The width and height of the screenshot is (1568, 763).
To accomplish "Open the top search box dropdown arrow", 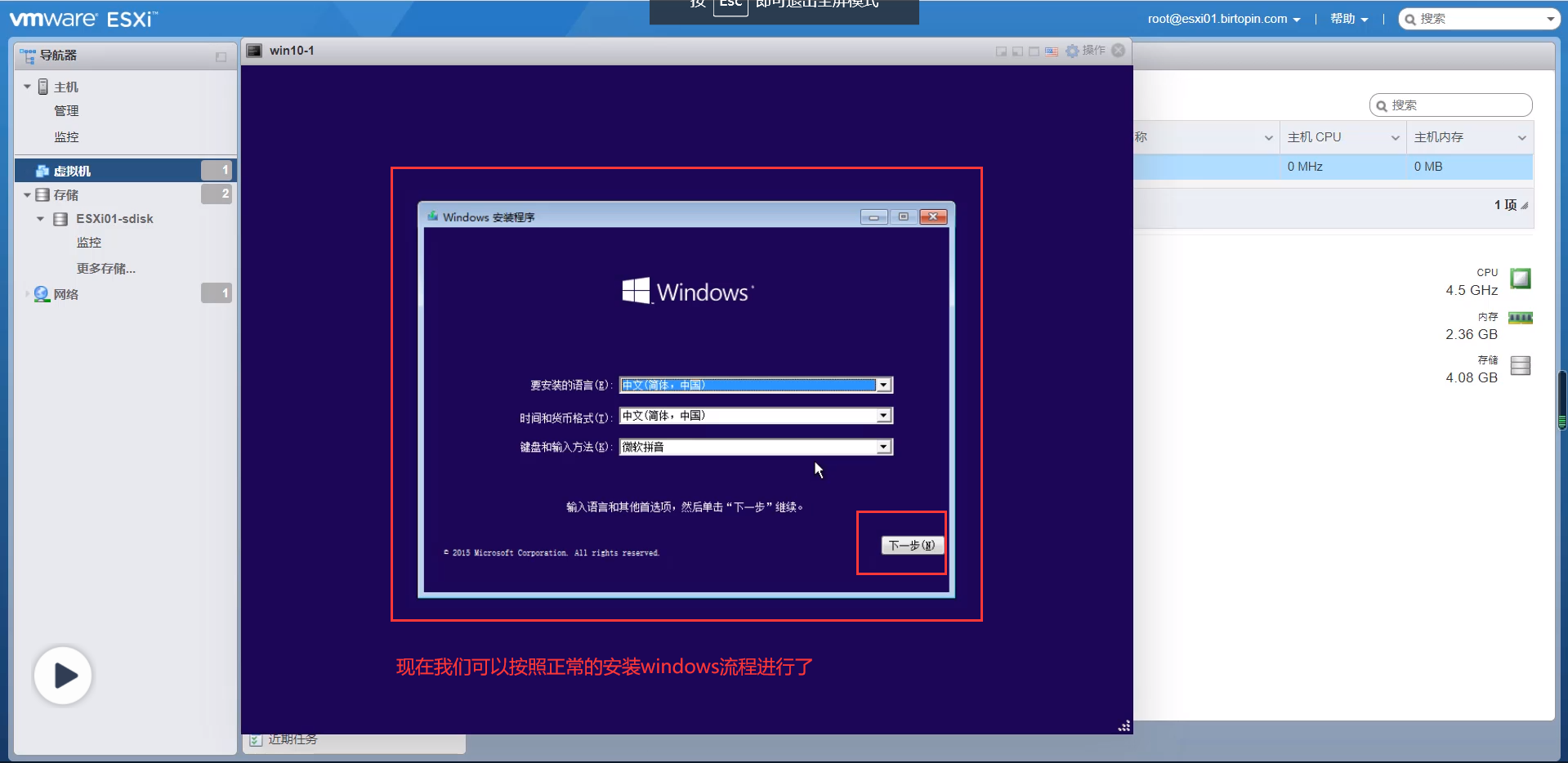I will tap(1550, 20).
